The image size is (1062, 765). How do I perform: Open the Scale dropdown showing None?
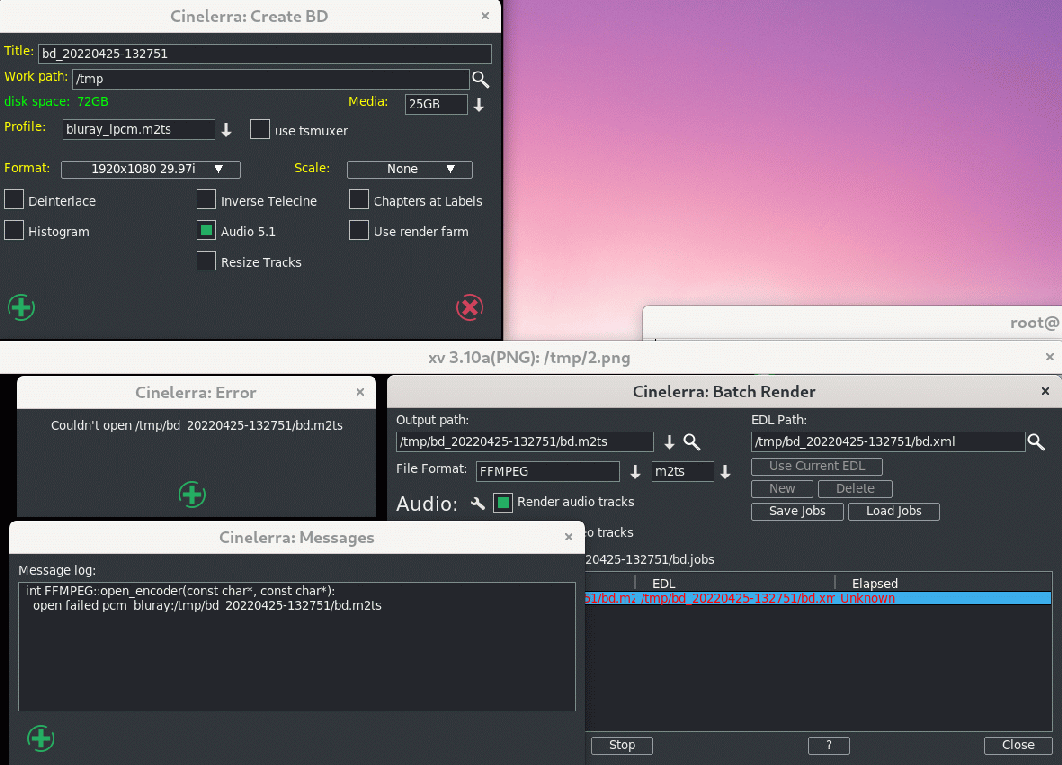409,169
